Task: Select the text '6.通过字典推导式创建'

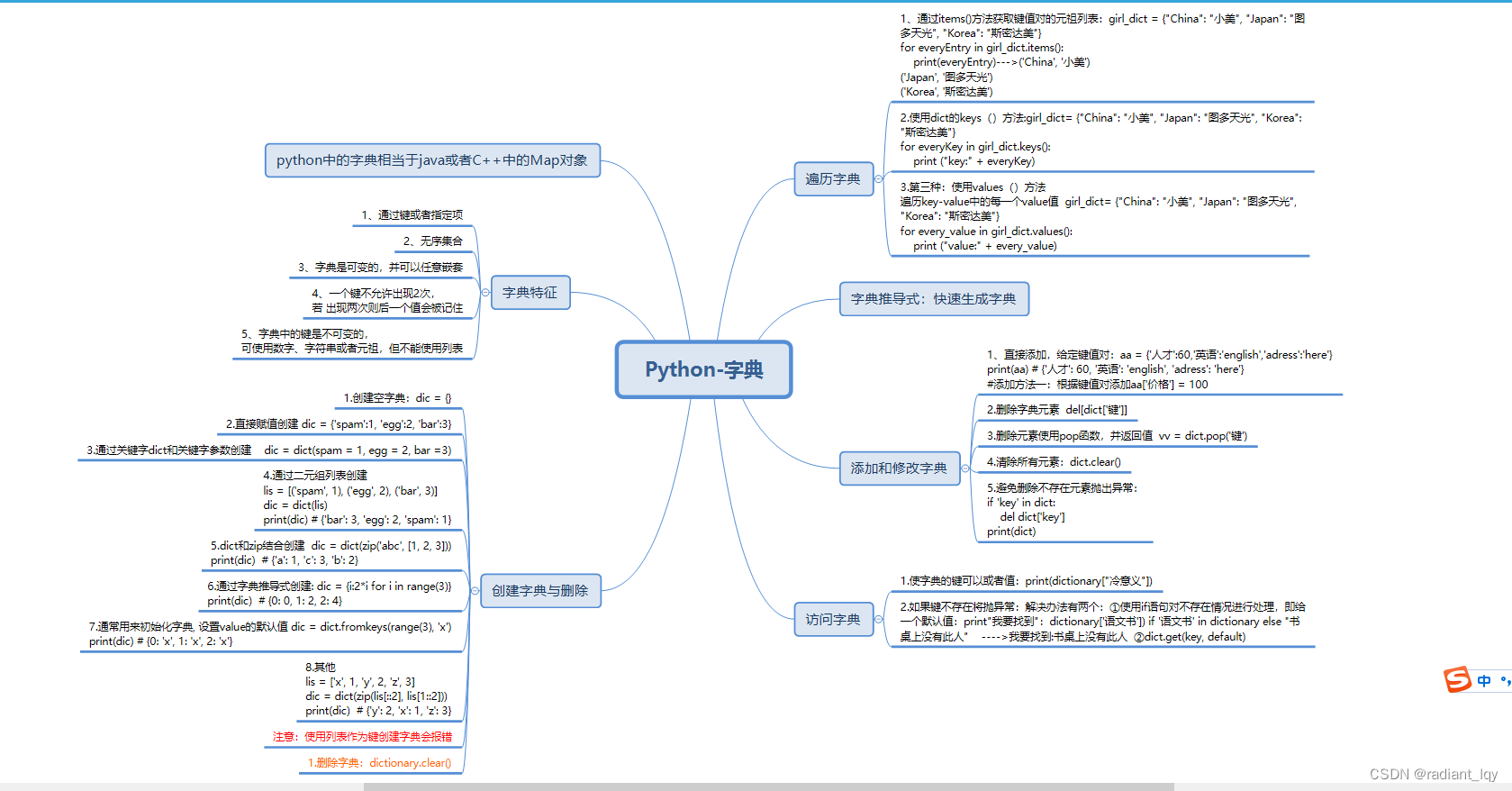Action: [259, 586]
